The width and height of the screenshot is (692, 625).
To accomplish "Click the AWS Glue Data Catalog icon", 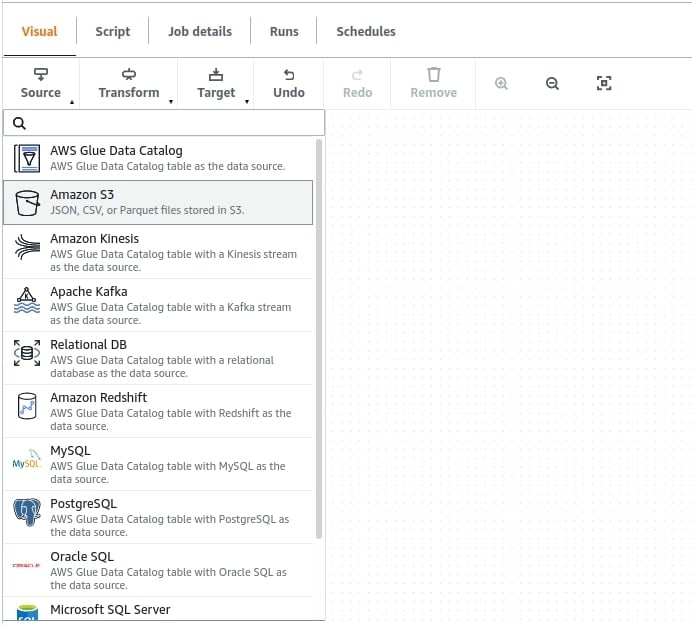I will 27,158.
